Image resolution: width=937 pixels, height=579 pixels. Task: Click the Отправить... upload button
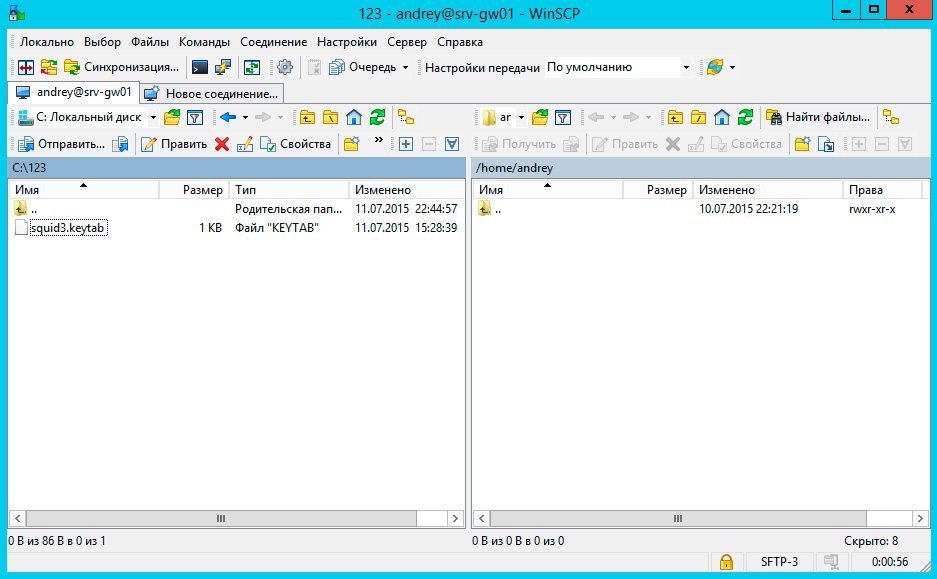[x=62, y=144]
